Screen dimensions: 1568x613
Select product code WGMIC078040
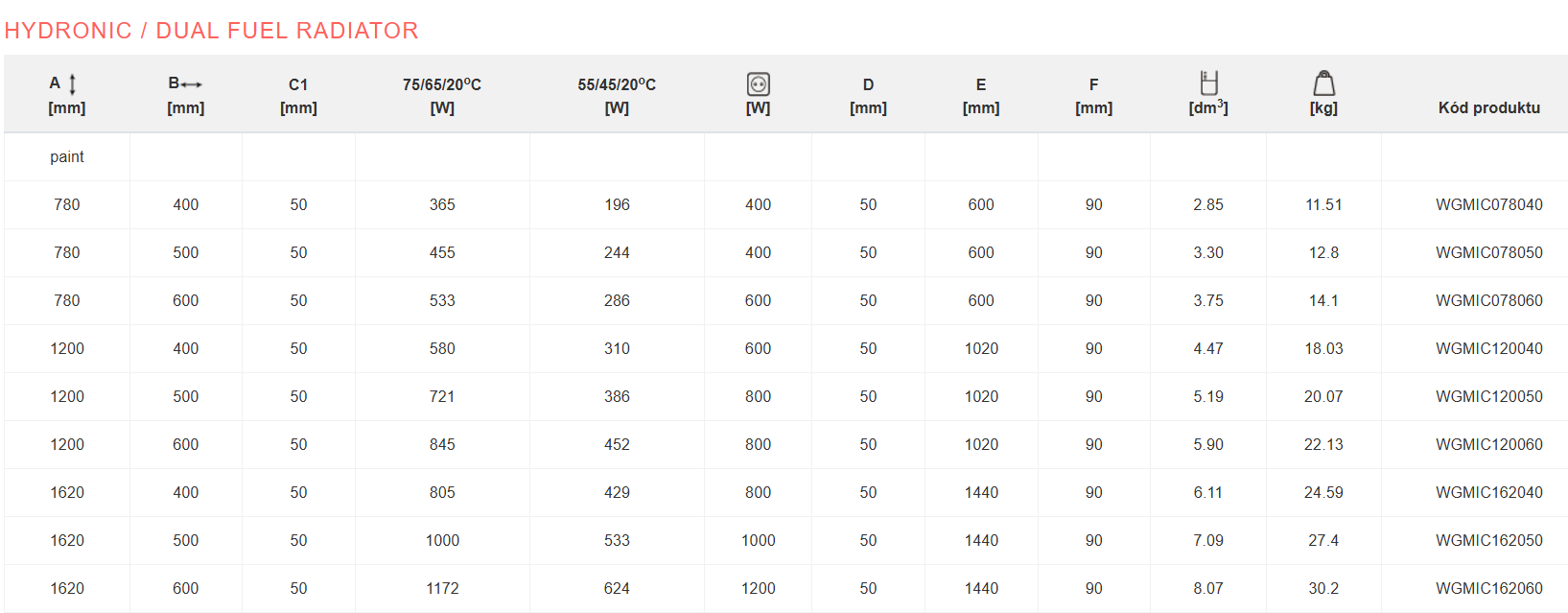pyautogui.click(x=1488, y=204)
